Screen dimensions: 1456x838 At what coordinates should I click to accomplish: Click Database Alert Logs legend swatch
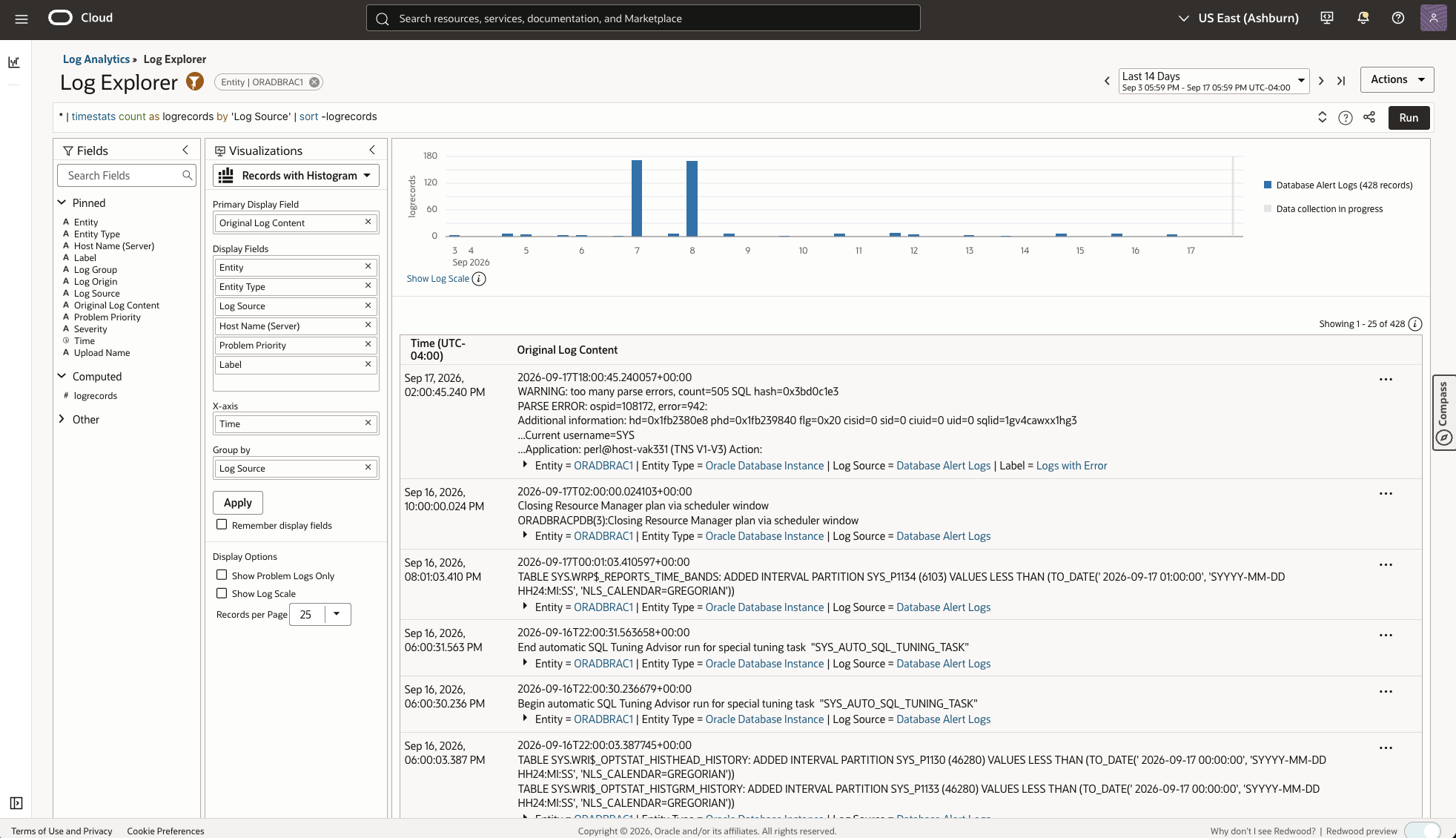click(1268, 185)
